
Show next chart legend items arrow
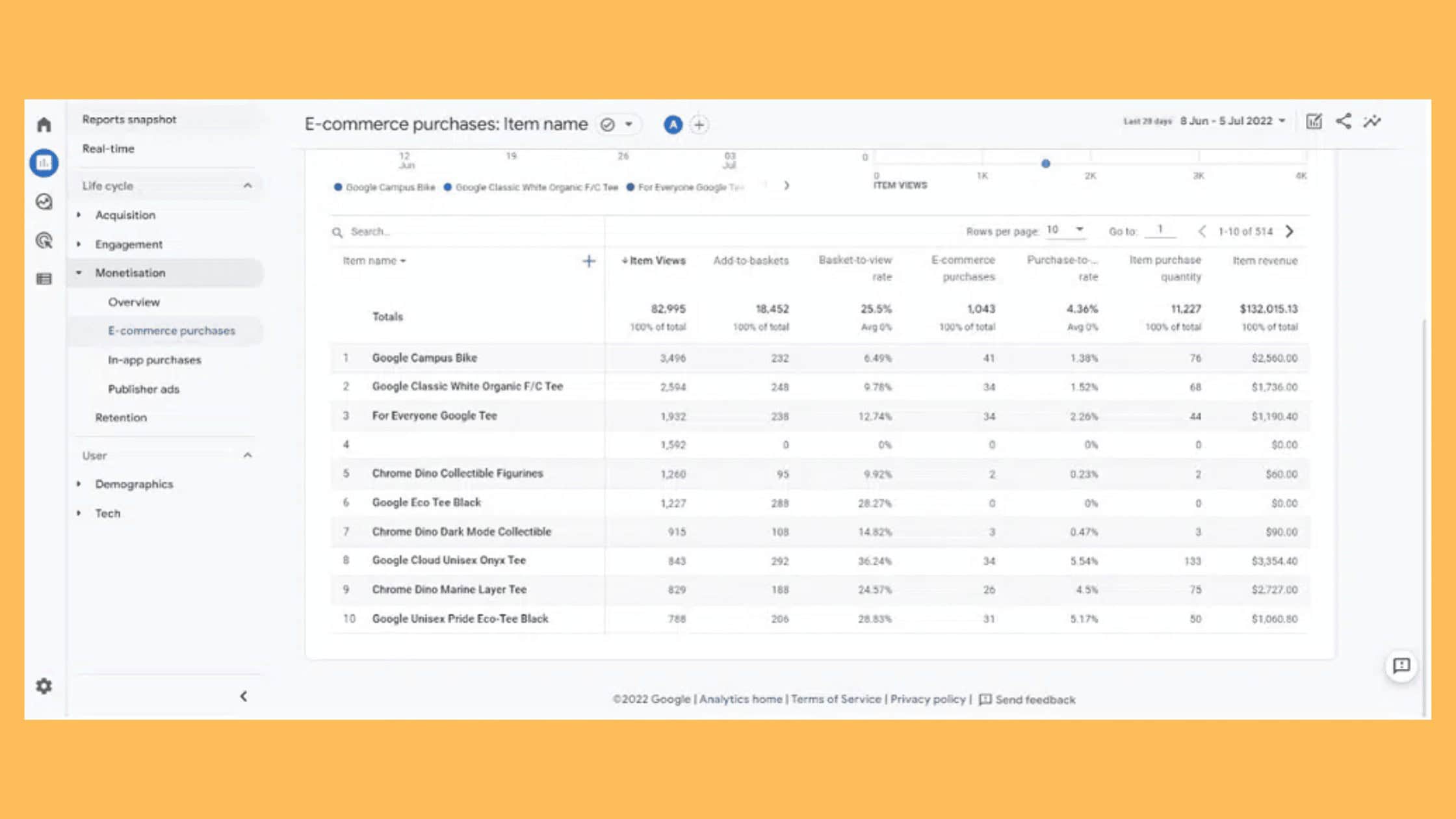786,186
